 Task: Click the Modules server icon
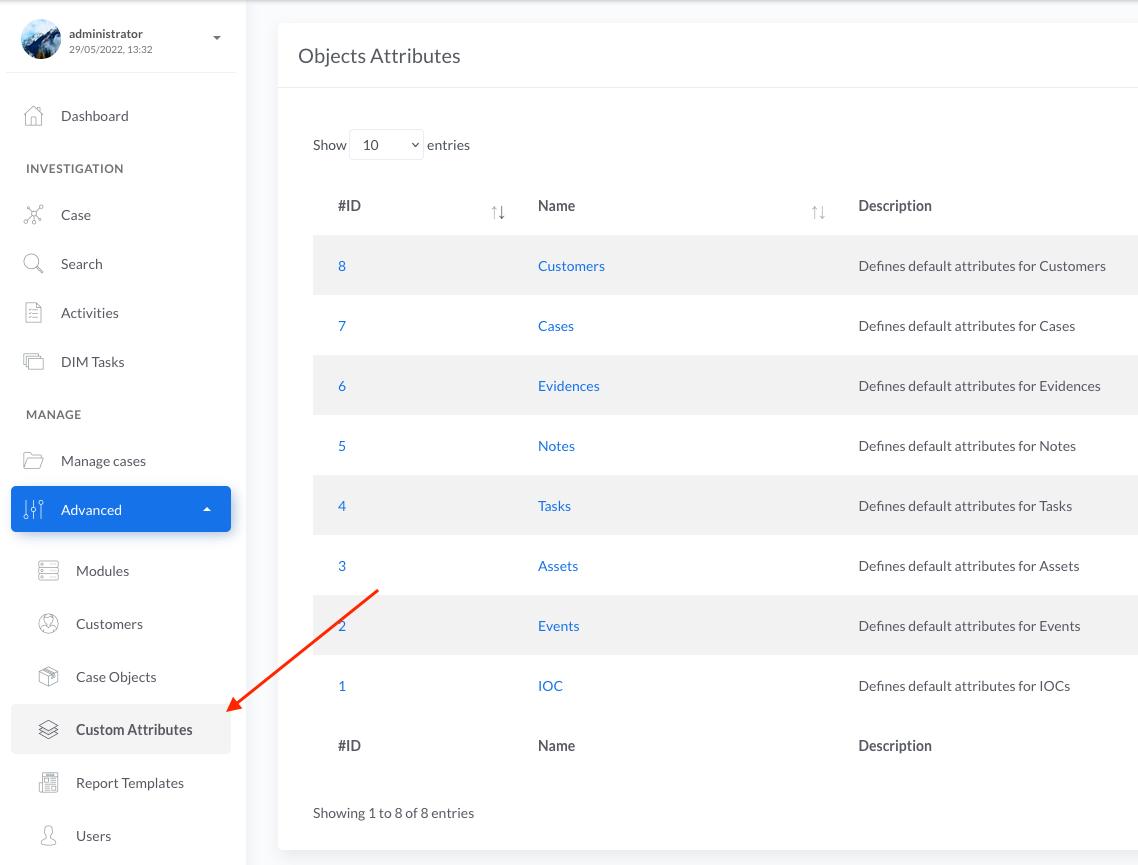pyautogui.click(x=48, y=571)
